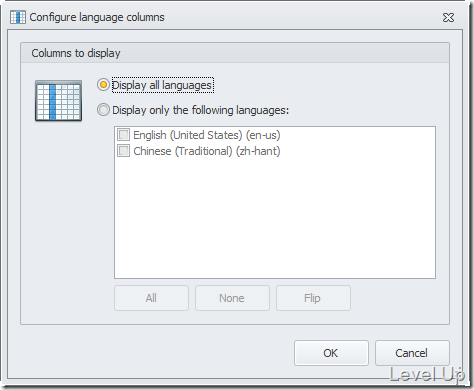Screen dimensions: 474x390
Task: Check the English (United States) checkbox
Action: (123, 135)
